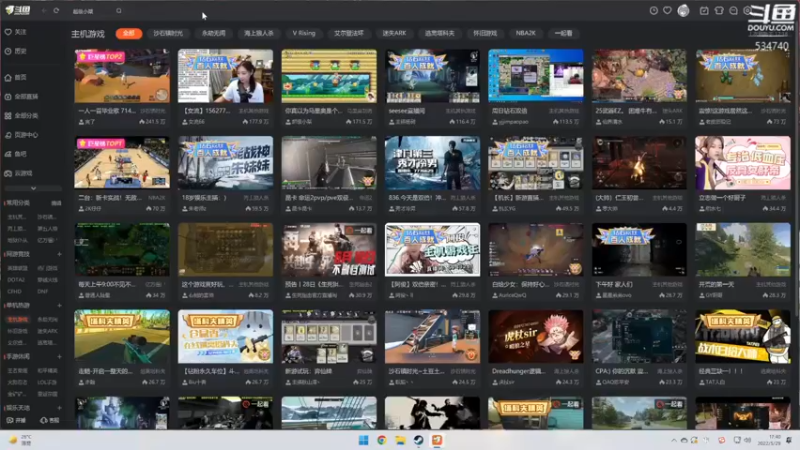Click the plus beside 单机热游
800x450 pixels.
[59, 306]
